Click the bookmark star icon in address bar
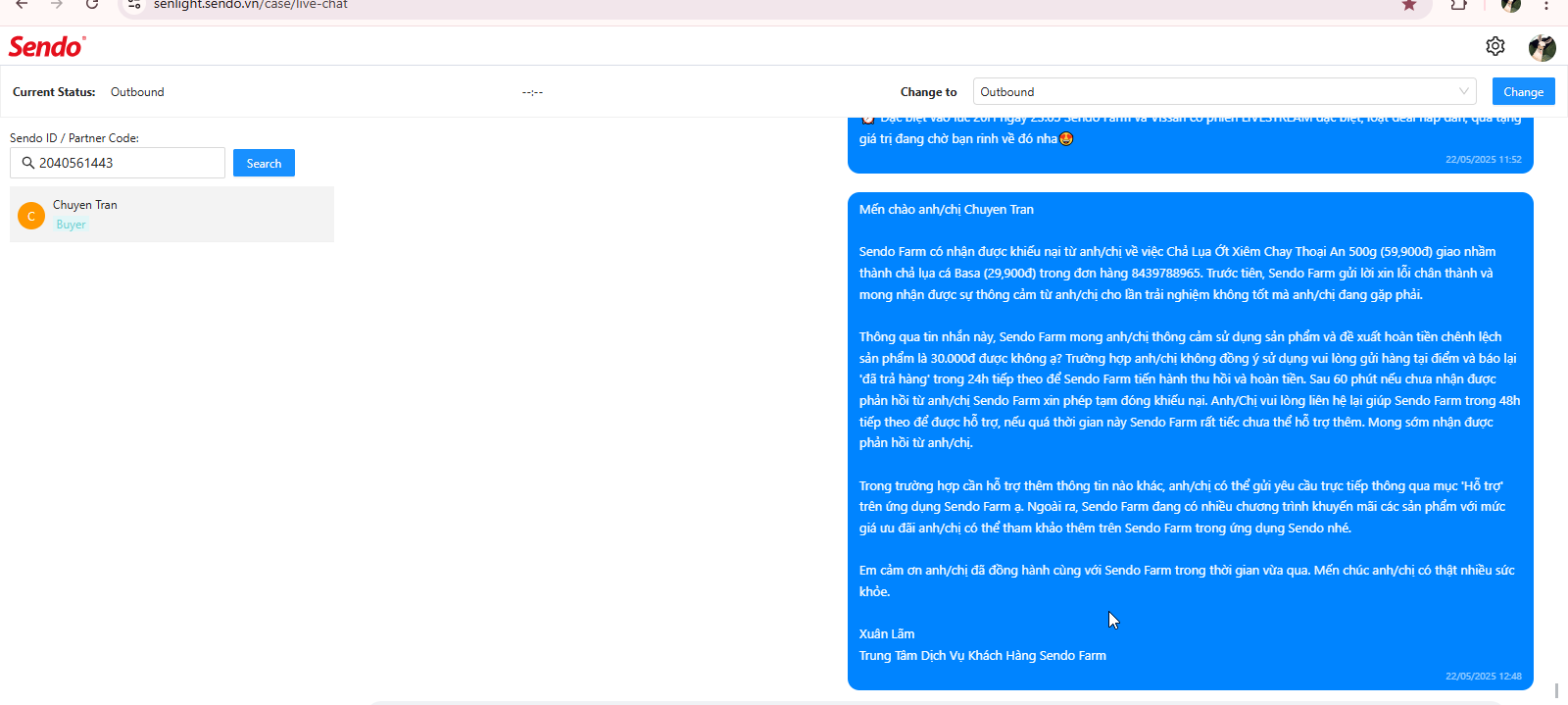The height and width of the screenshot is (705, 1568). (1409, 5)
